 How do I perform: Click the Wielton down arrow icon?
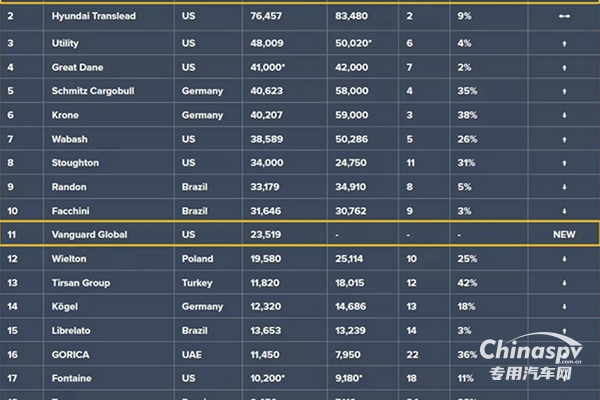point(565,260)
